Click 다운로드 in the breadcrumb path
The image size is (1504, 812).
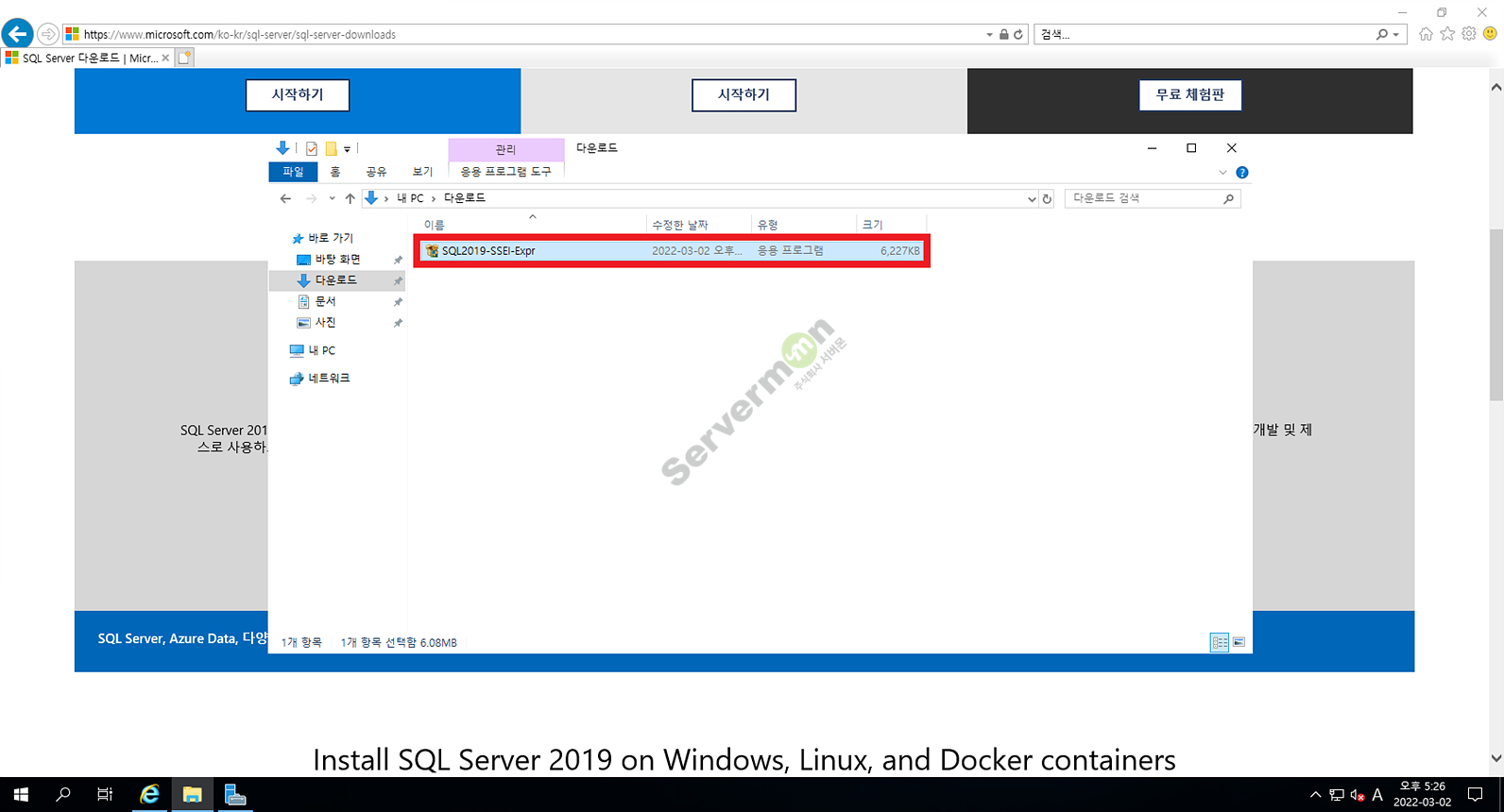465,198
